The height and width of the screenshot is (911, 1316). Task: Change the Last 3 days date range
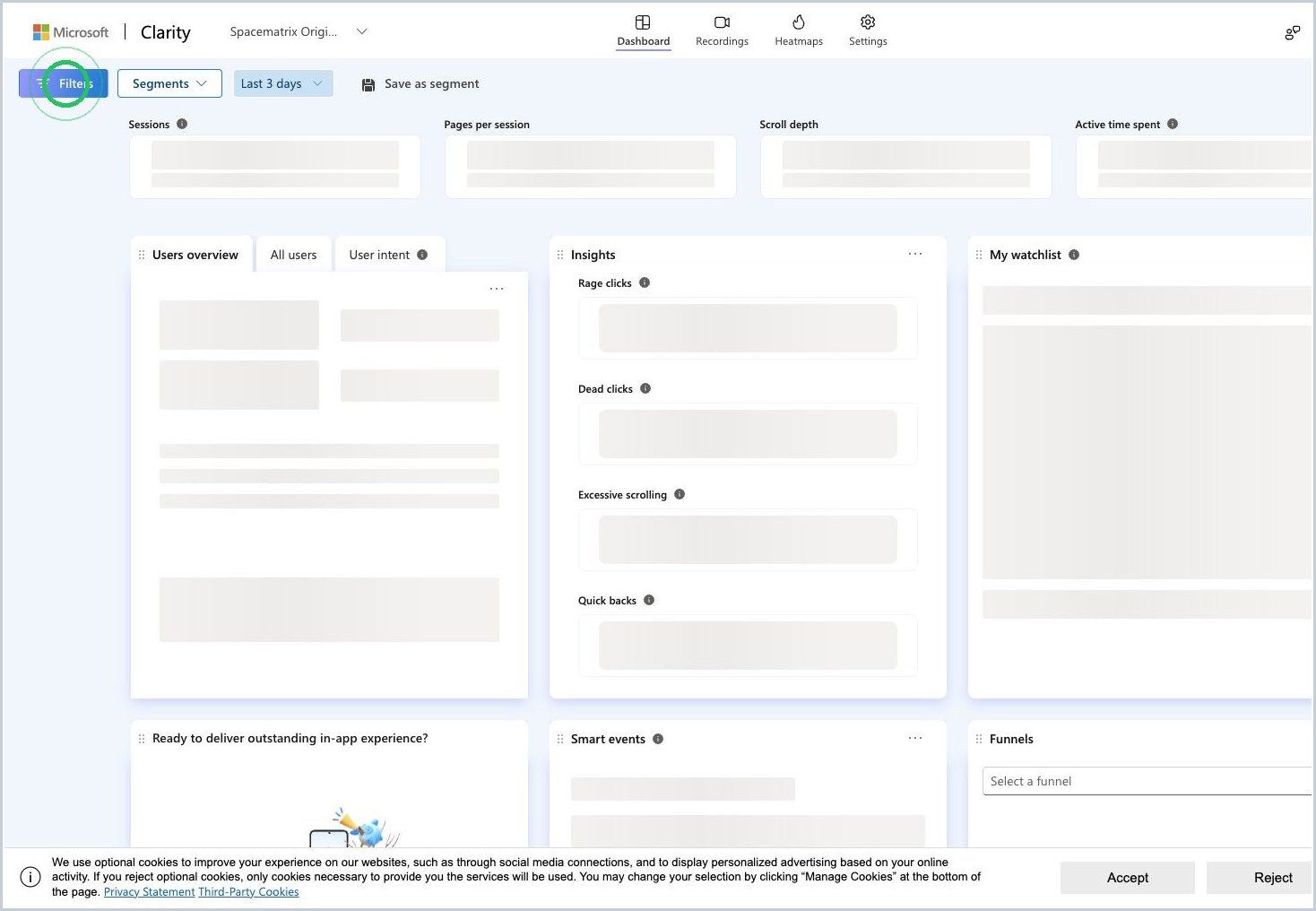[282, 83]
